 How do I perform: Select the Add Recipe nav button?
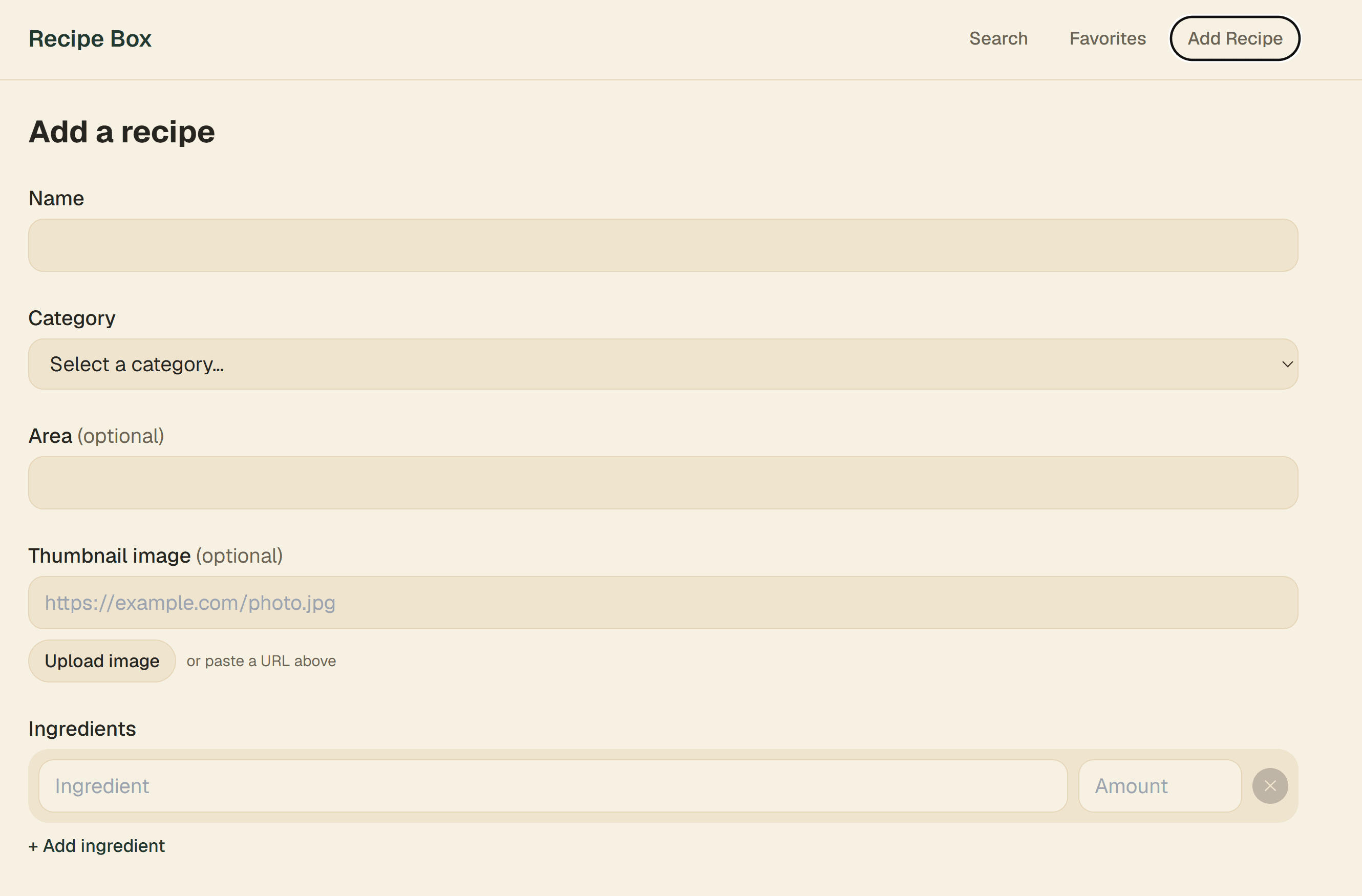coord(1235,38)
